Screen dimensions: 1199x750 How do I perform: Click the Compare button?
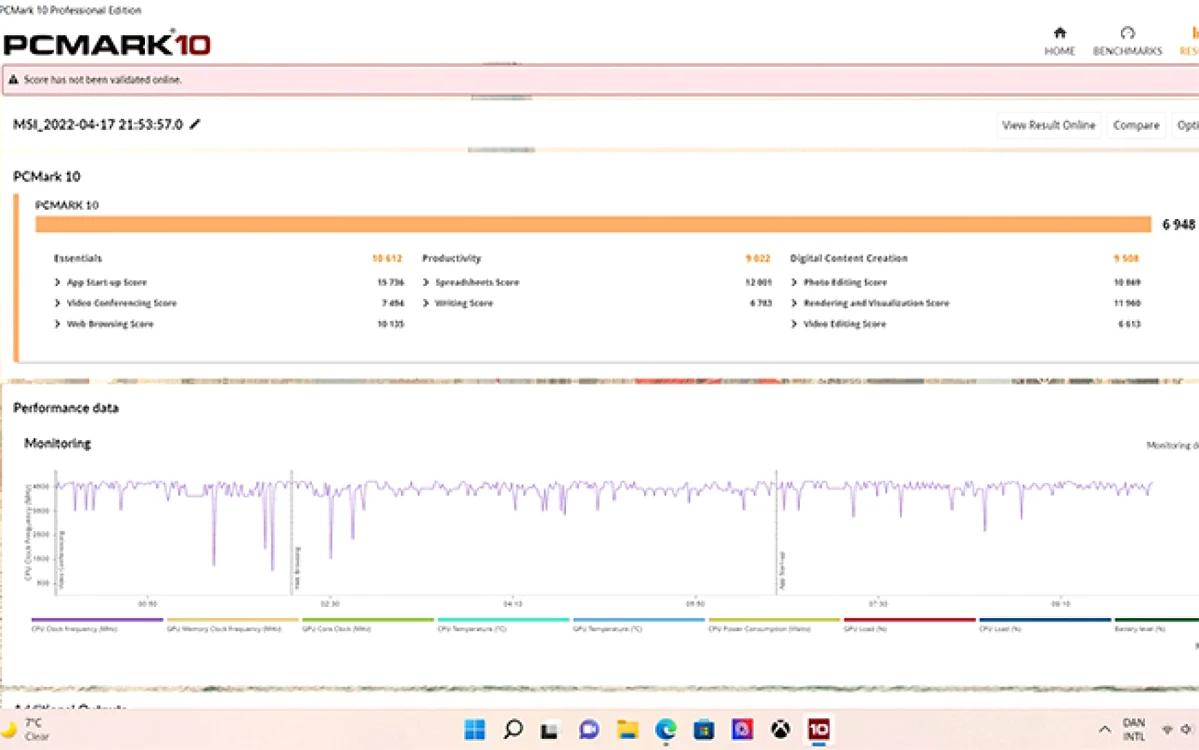pos(1136,125)
